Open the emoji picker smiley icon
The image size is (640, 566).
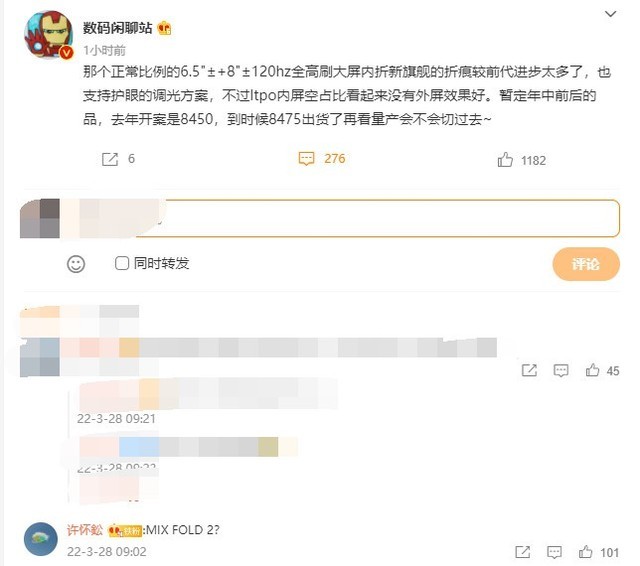point(76,264)
